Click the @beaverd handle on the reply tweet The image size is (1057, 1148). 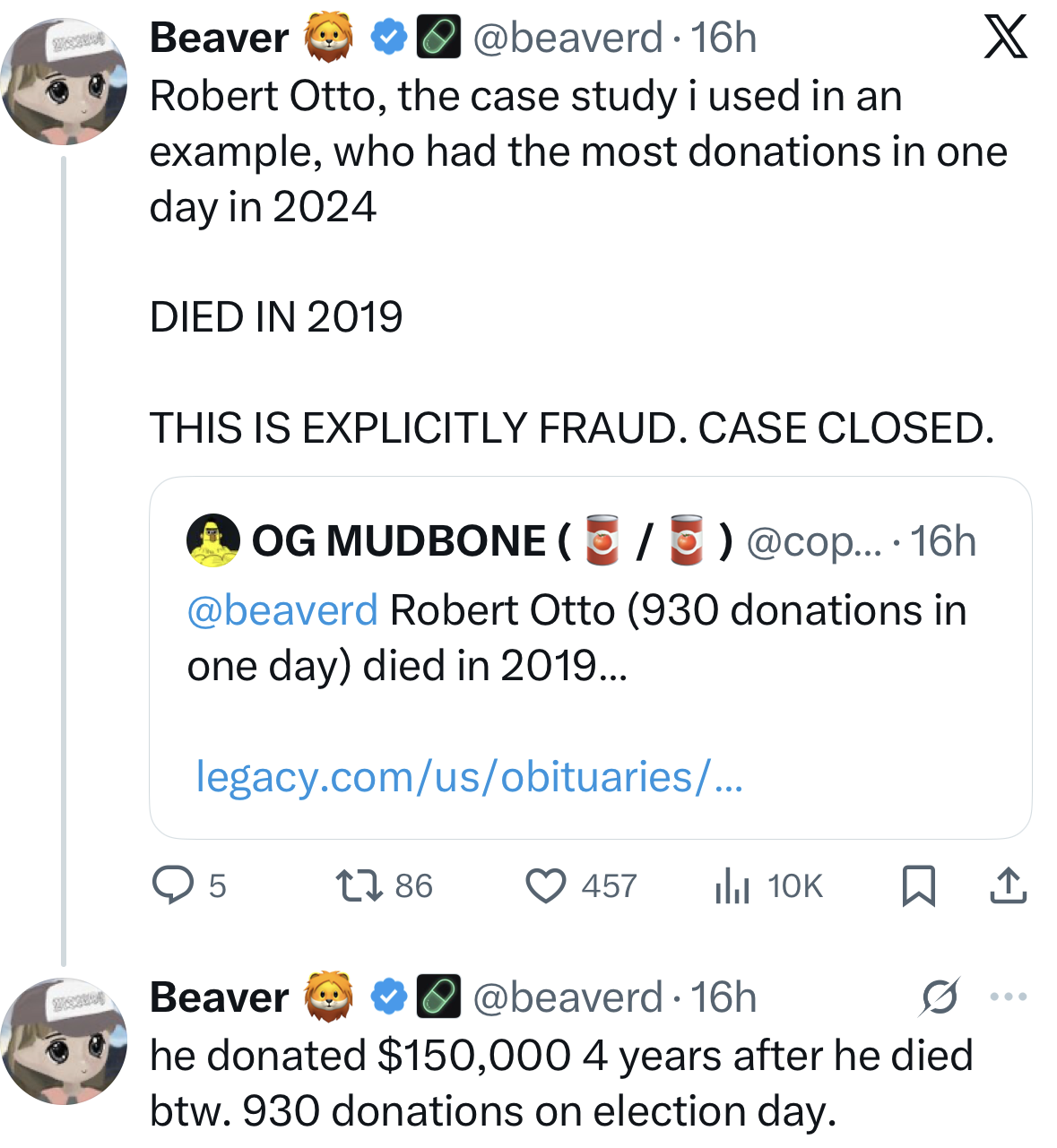(567, 997)
